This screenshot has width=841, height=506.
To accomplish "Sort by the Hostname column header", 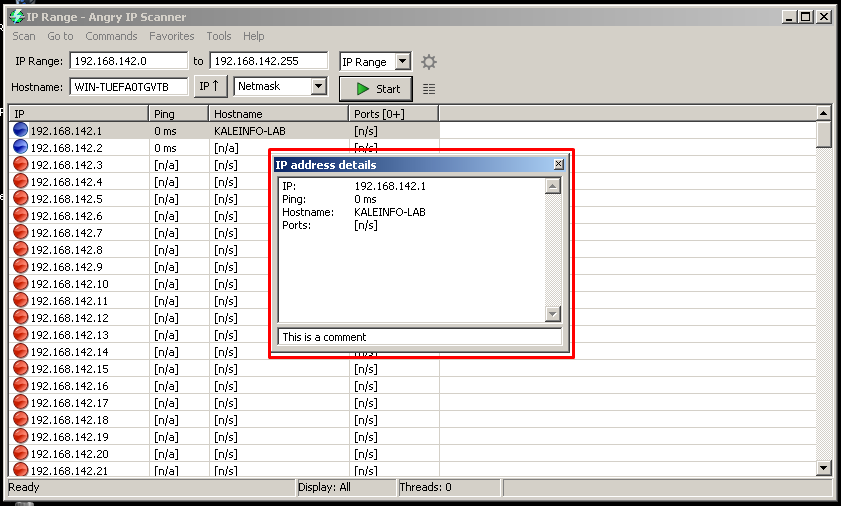I will click(279, 114).
